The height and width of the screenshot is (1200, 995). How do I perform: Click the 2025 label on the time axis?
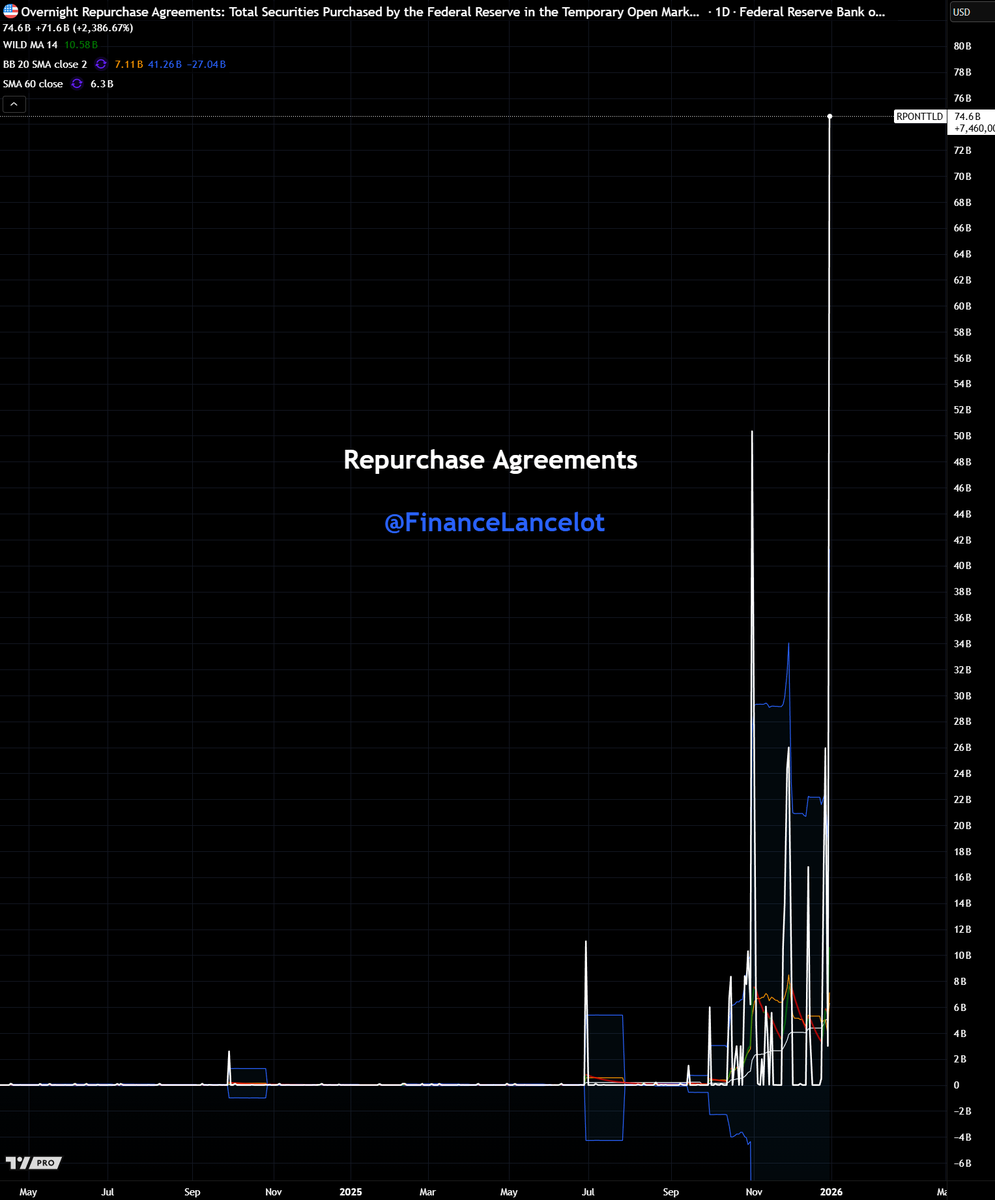(350, 1192)
